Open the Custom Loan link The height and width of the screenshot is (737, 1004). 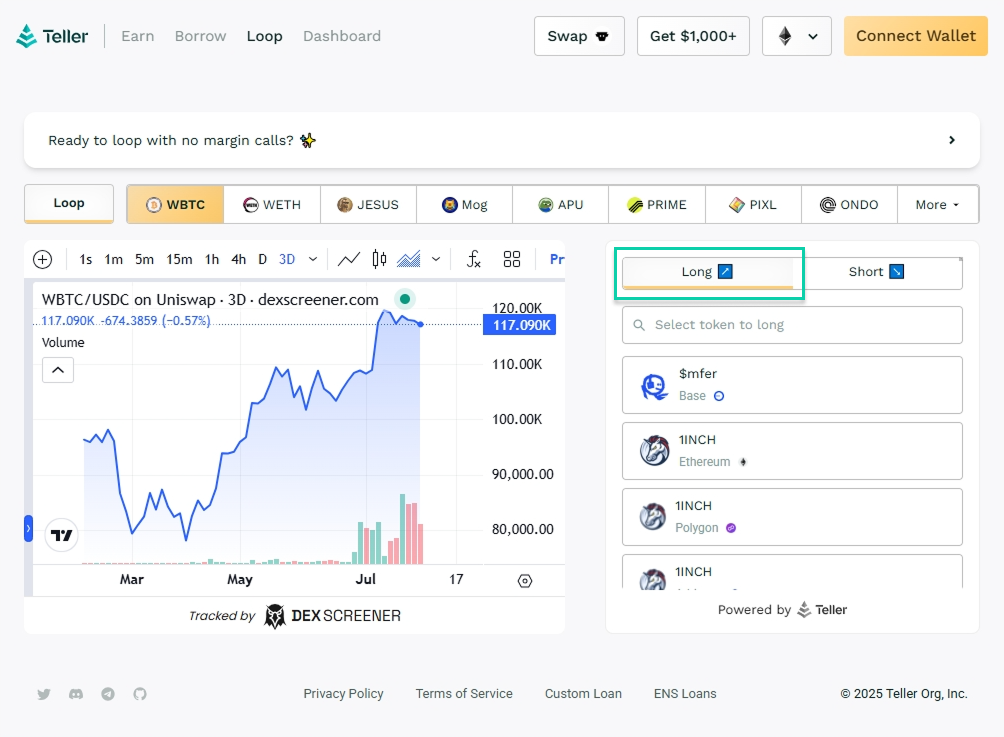click(x=583, y=694)
